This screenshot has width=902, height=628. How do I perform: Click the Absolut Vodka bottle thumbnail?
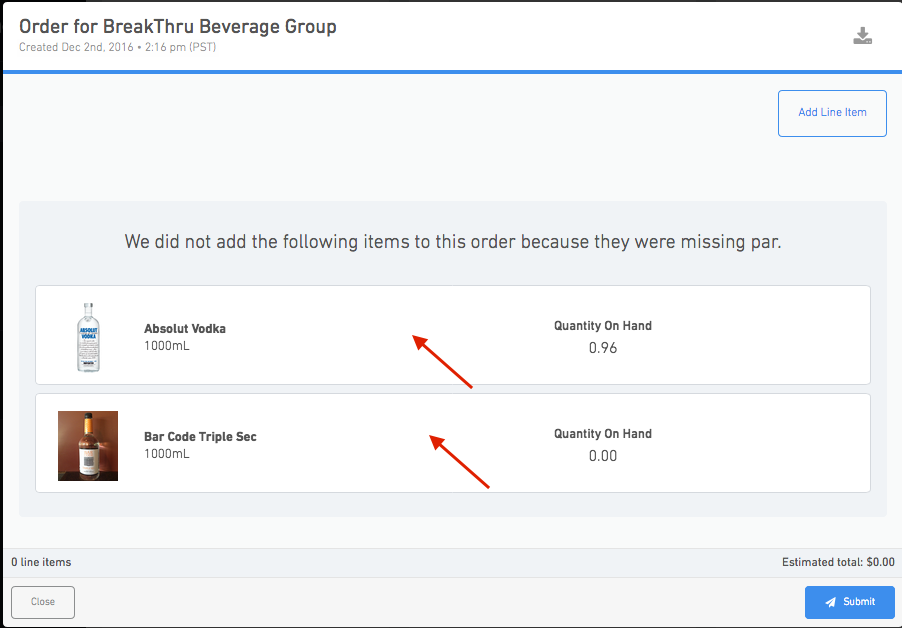[88, 337]
